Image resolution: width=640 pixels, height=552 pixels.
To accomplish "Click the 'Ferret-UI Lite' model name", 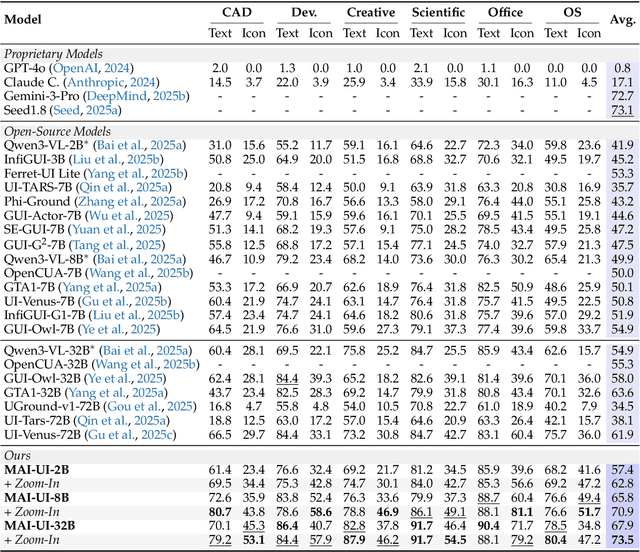I will (42, 174).
